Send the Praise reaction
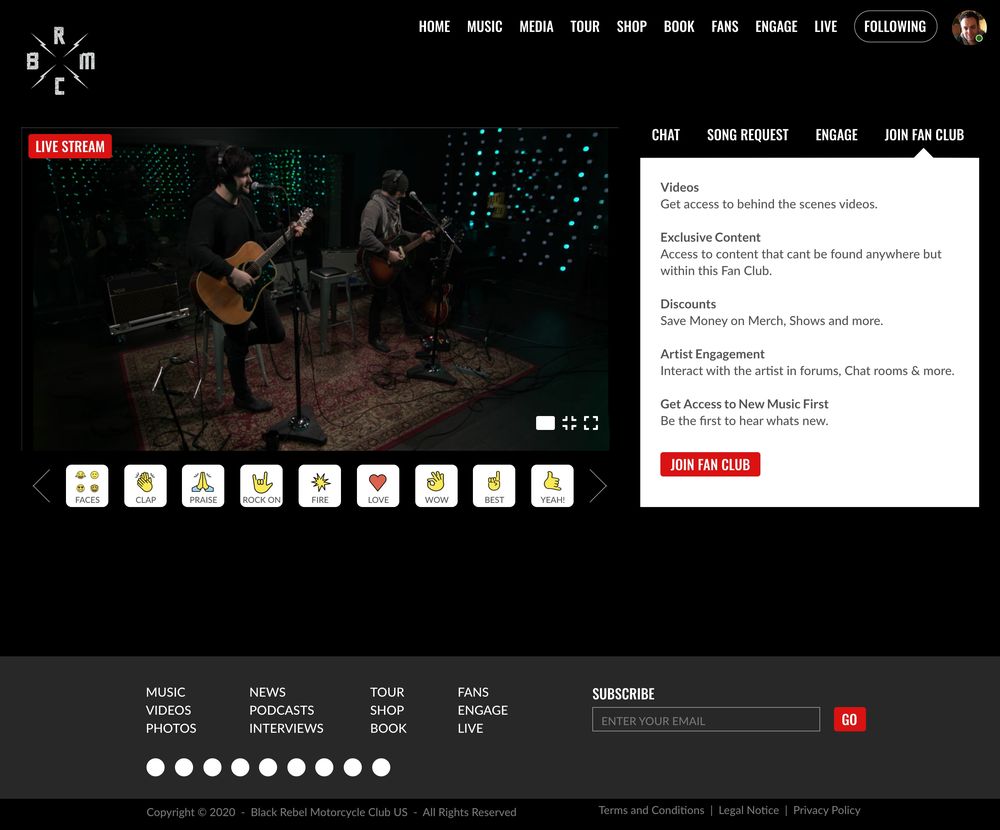The height and width of the screenshot is (830, 1000). pyautogui.click(x=203, y=485)
